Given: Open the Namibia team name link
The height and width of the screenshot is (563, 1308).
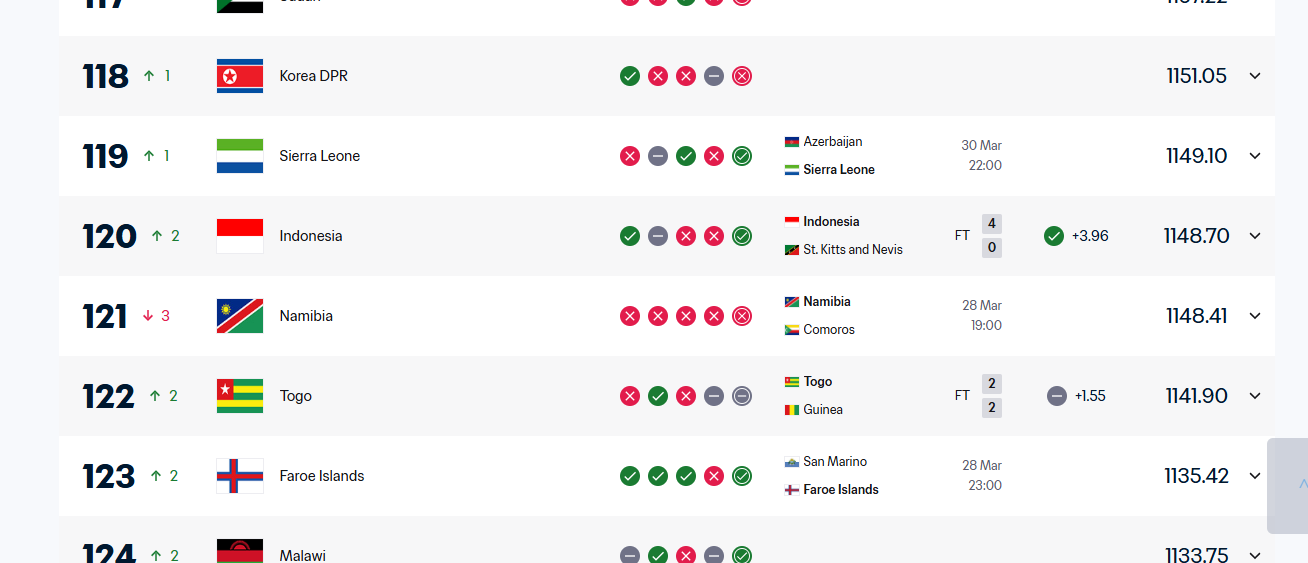Looking at the screenshot, I should [306, 316].
